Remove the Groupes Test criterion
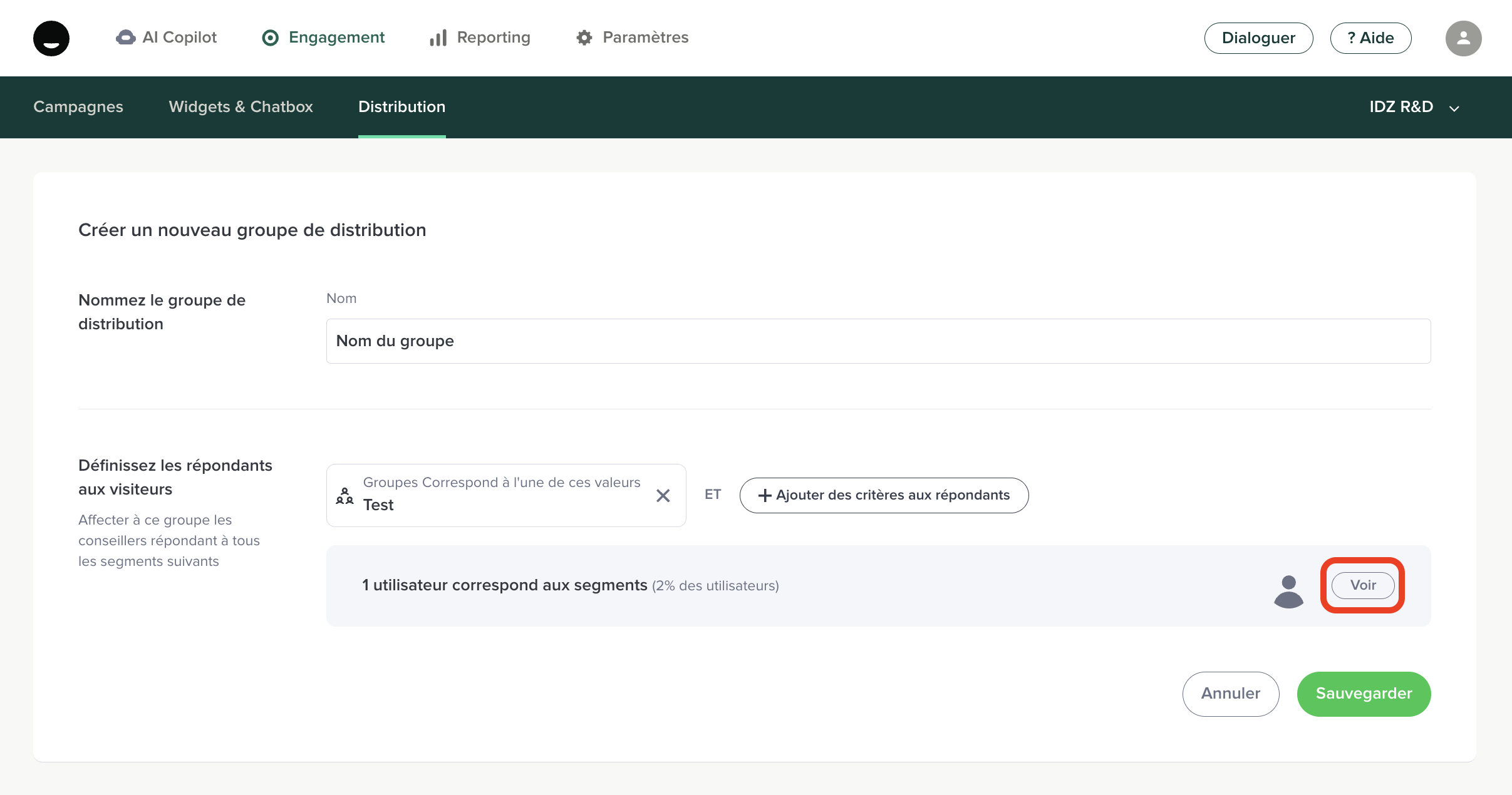1512x795 pixels. click(663, 496)
